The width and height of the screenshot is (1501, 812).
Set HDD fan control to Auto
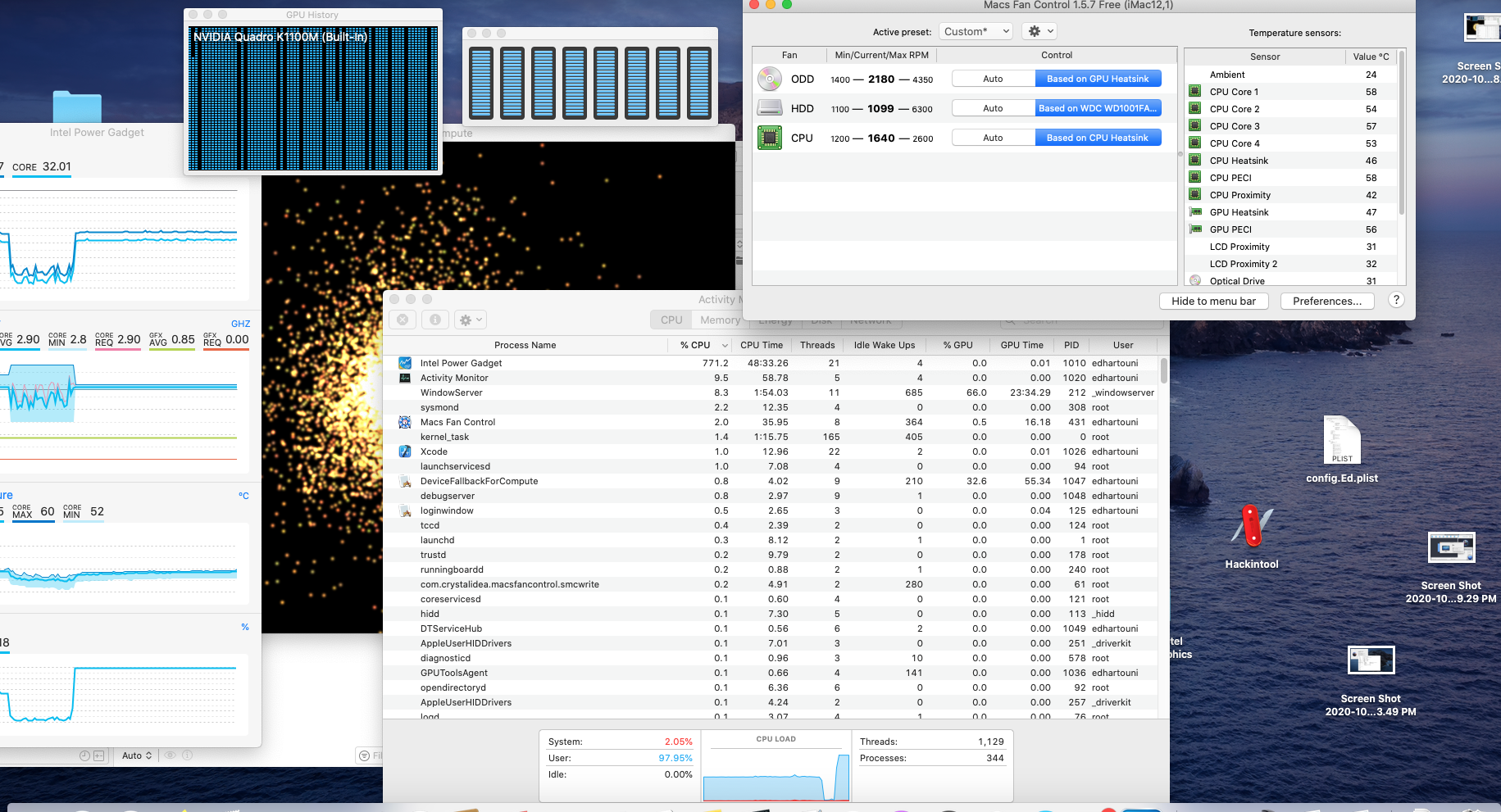click(x=993, y=108)
